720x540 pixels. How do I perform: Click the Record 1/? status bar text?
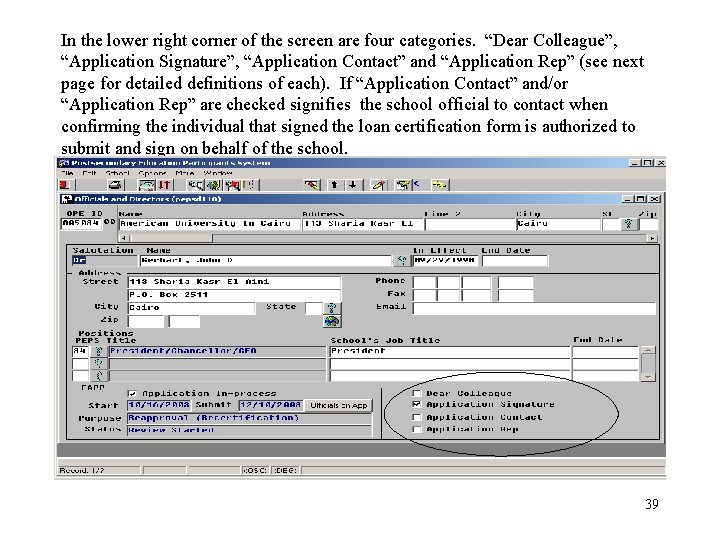coord(82,470)
